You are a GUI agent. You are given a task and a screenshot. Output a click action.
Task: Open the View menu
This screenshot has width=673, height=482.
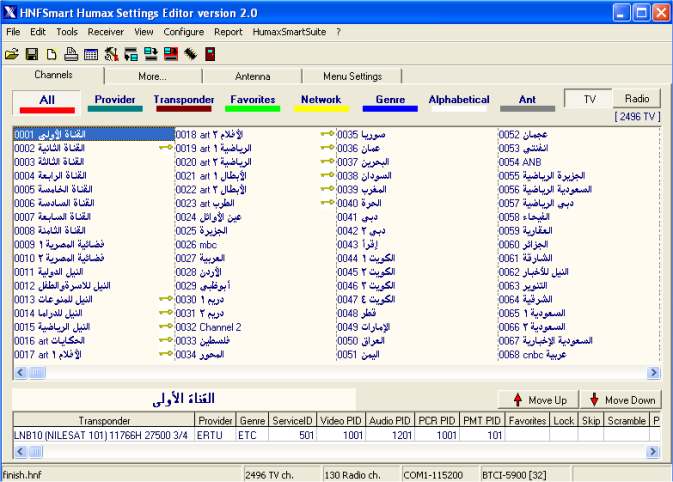143,32
